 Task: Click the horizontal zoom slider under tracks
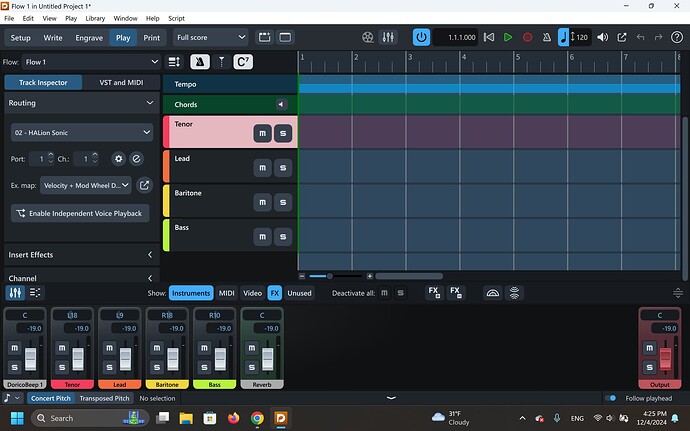pyautogui.click(x=336, y=276)
